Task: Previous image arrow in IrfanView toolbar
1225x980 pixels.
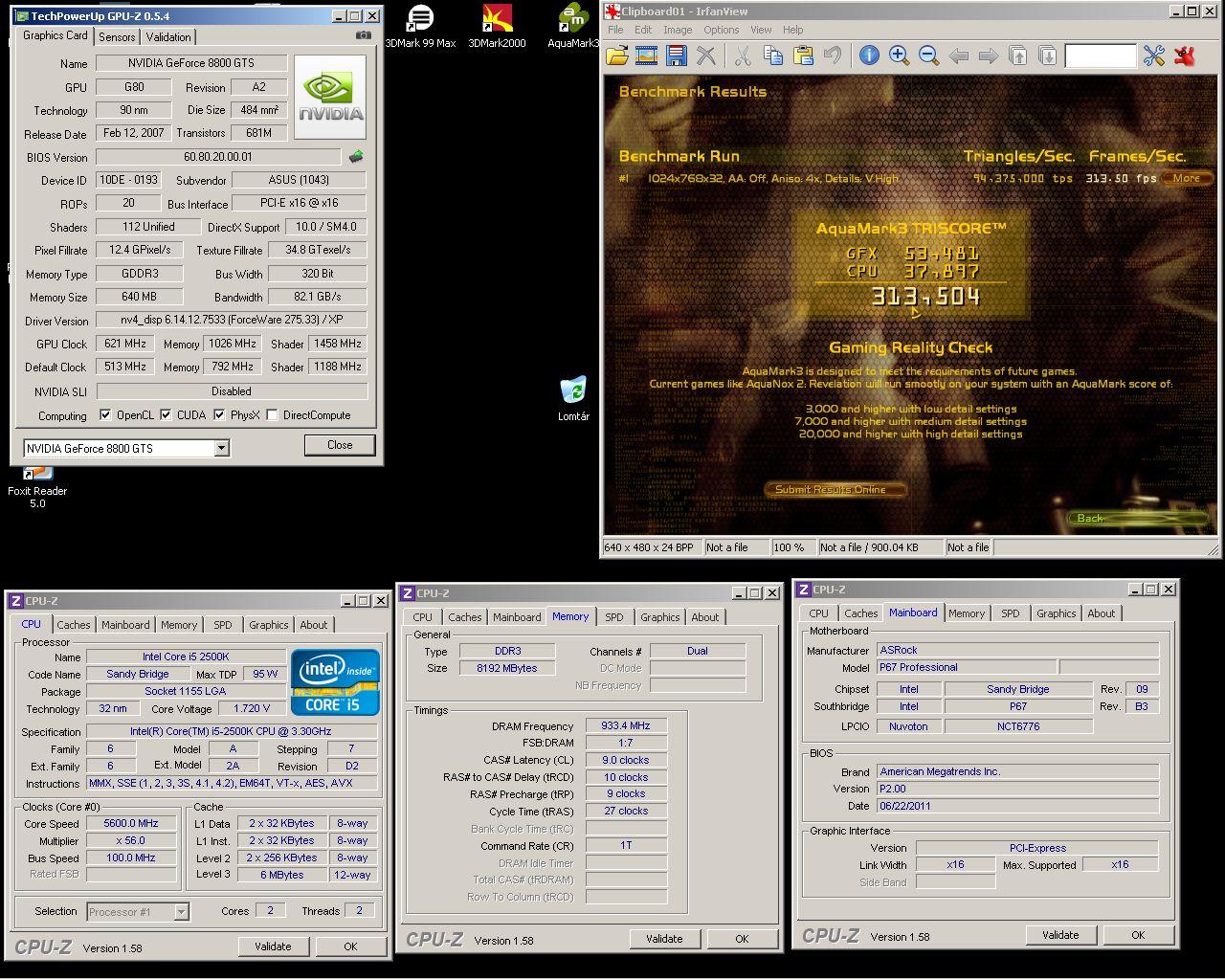Action: pos(959,56)
